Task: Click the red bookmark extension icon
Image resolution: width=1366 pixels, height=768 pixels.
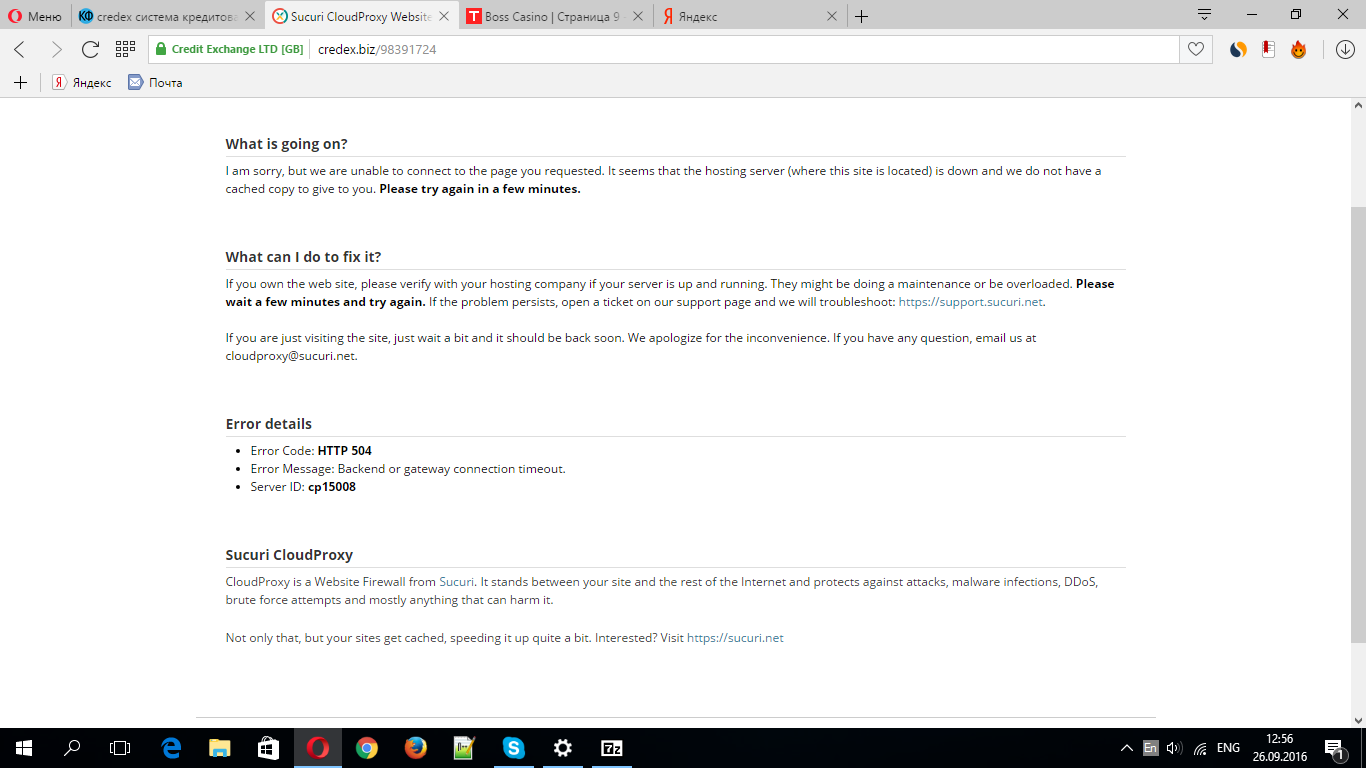Action: tap(1268, 49)
